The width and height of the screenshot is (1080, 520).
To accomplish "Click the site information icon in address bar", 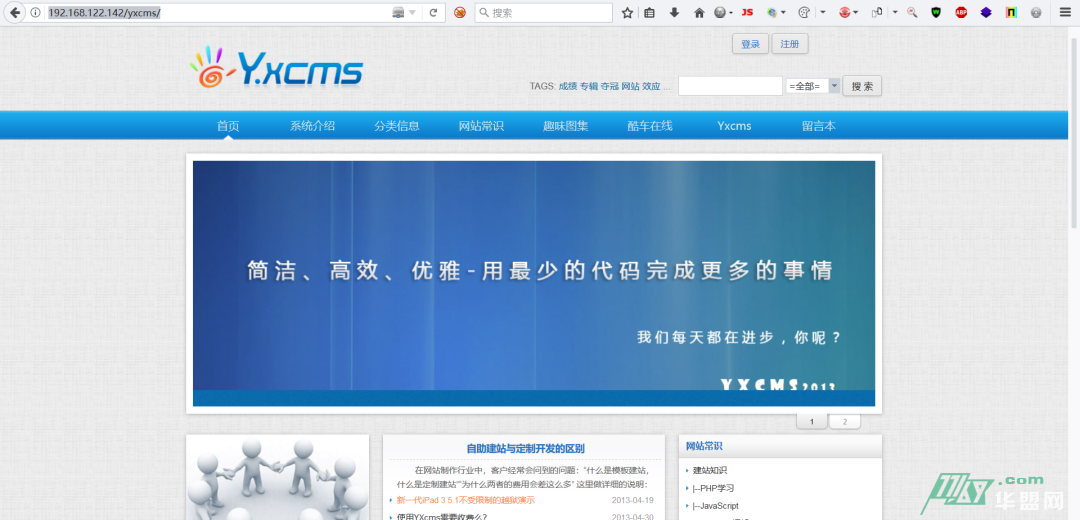I will point(35,12).
